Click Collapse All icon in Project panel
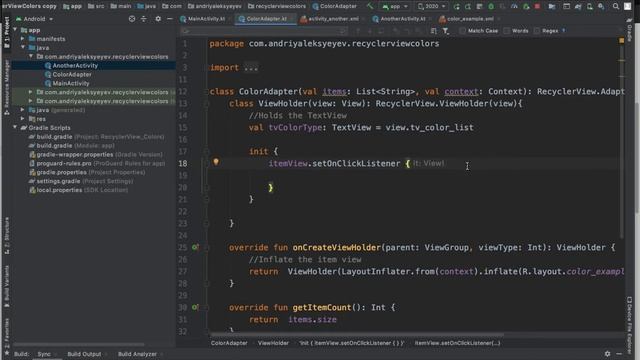The height and width of the screenshot is (360, 640). (144, 19)
